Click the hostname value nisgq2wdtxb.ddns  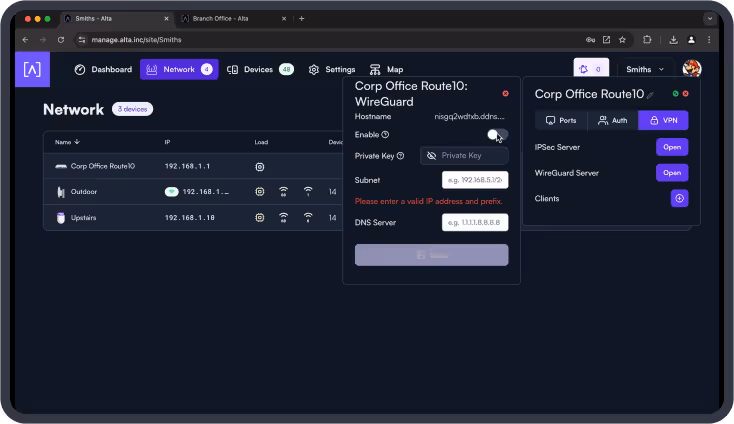[470, 117]
